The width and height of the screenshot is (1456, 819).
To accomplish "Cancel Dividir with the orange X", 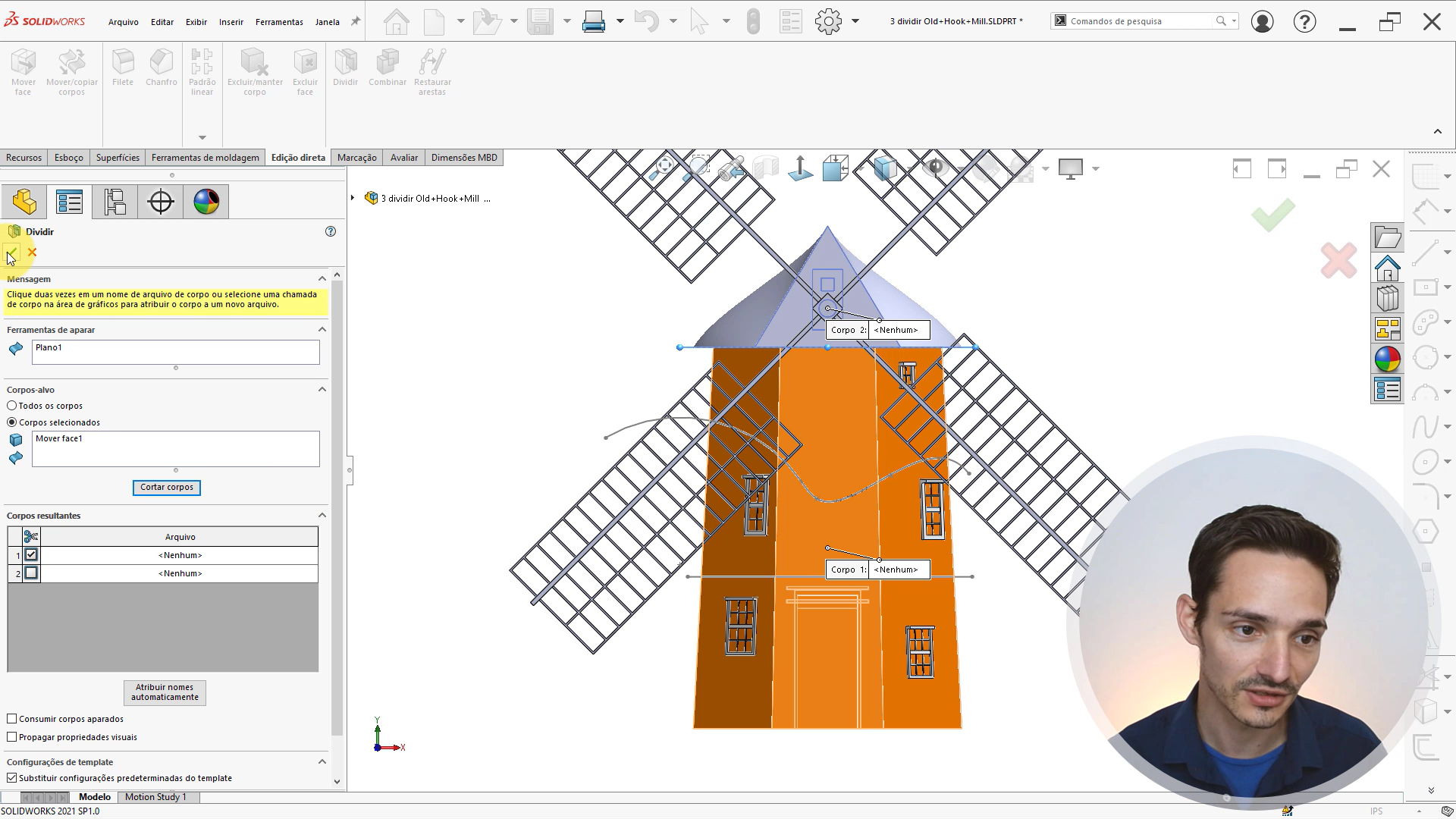I will coord(32,253).
